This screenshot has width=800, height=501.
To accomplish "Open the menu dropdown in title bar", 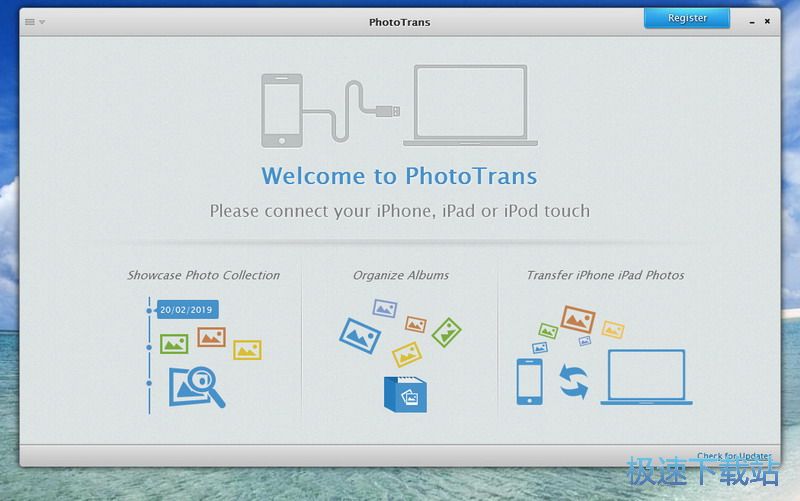I will (34, 22).
